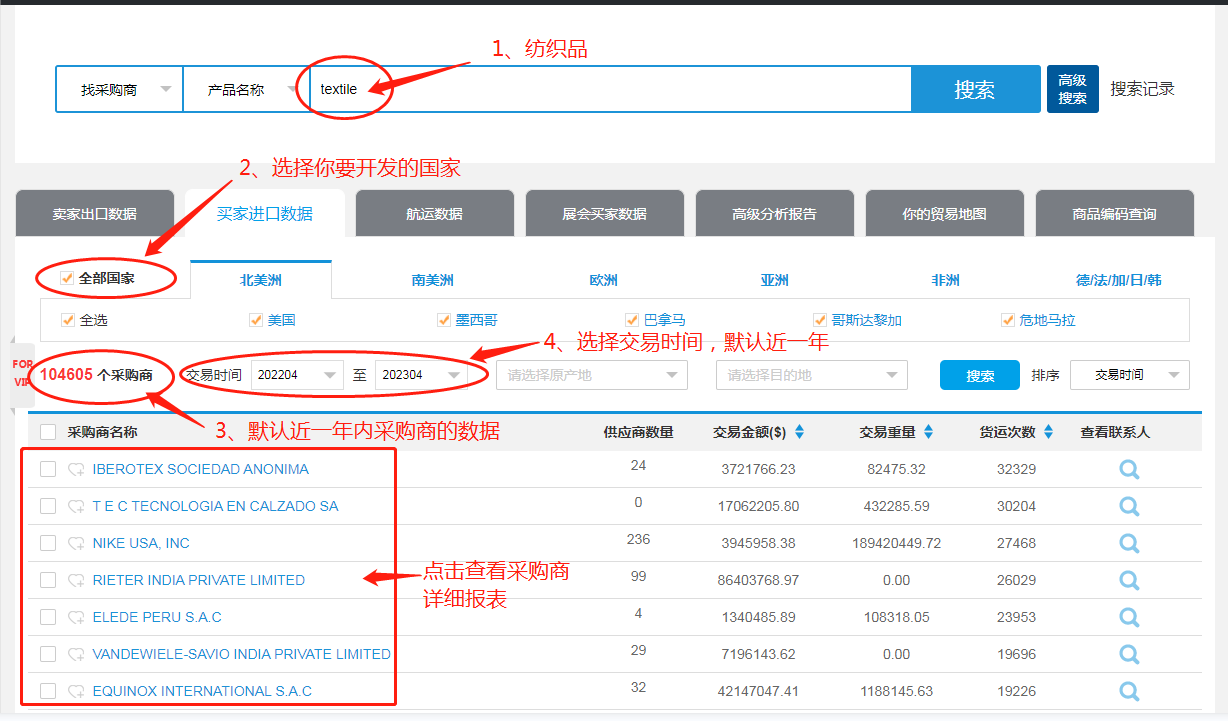Sort by 交易重量 using its arrow icon

tap(928, 432)
